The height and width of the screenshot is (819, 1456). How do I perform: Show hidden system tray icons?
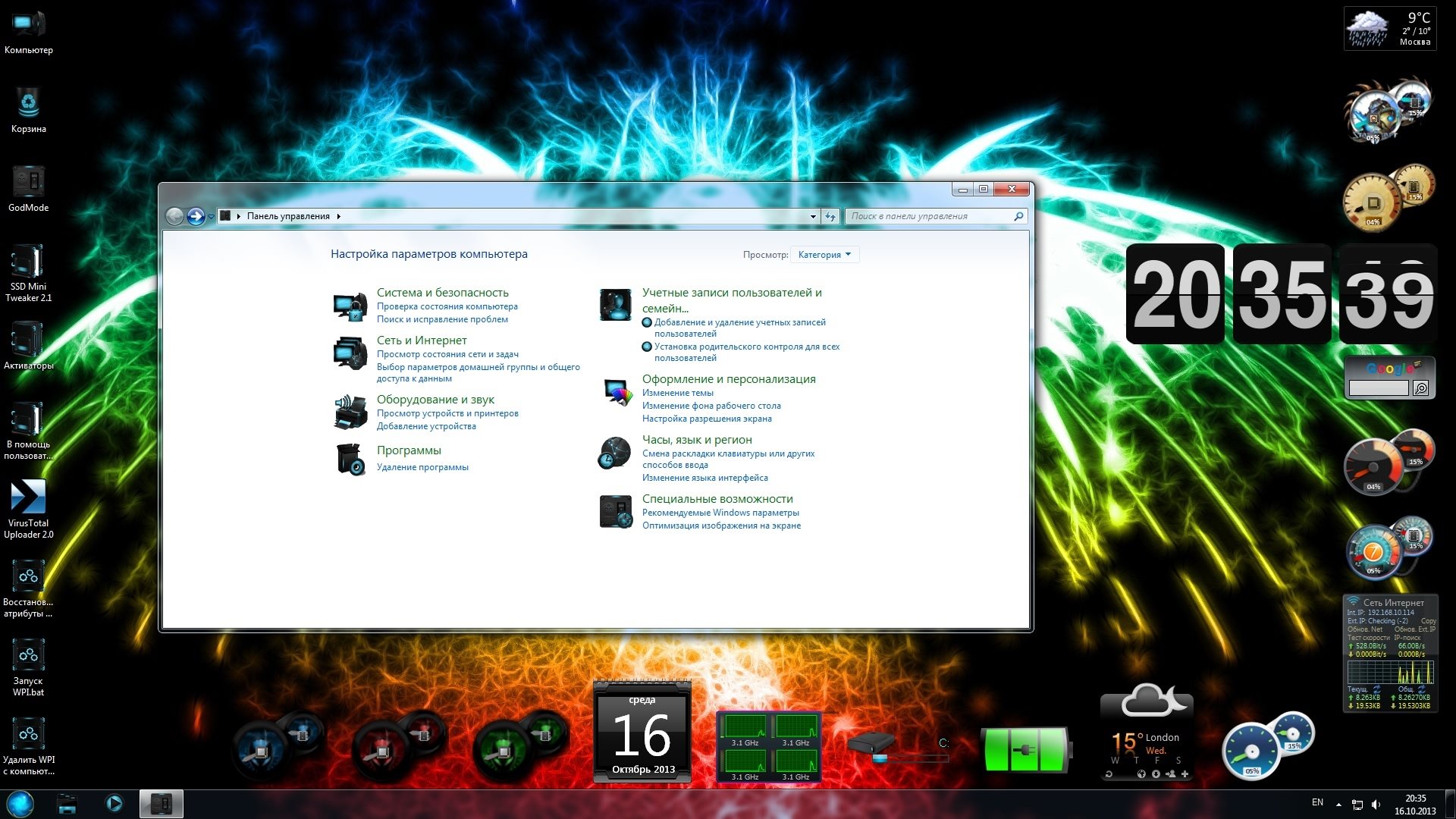coord(1338,804)
